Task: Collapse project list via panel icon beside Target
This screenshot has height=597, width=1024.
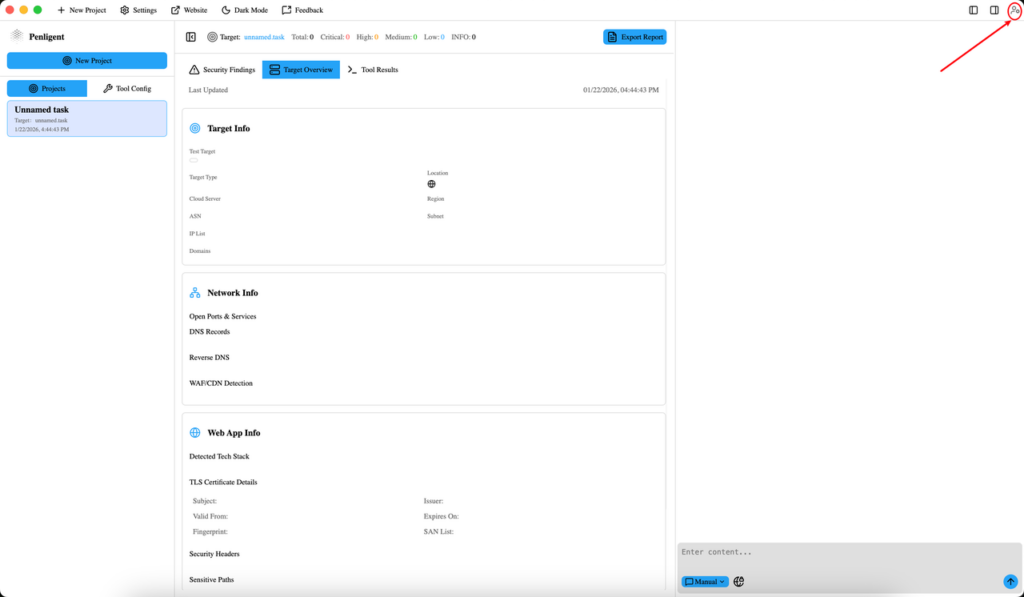Action: pyautogui.click(x=191, y=37)
